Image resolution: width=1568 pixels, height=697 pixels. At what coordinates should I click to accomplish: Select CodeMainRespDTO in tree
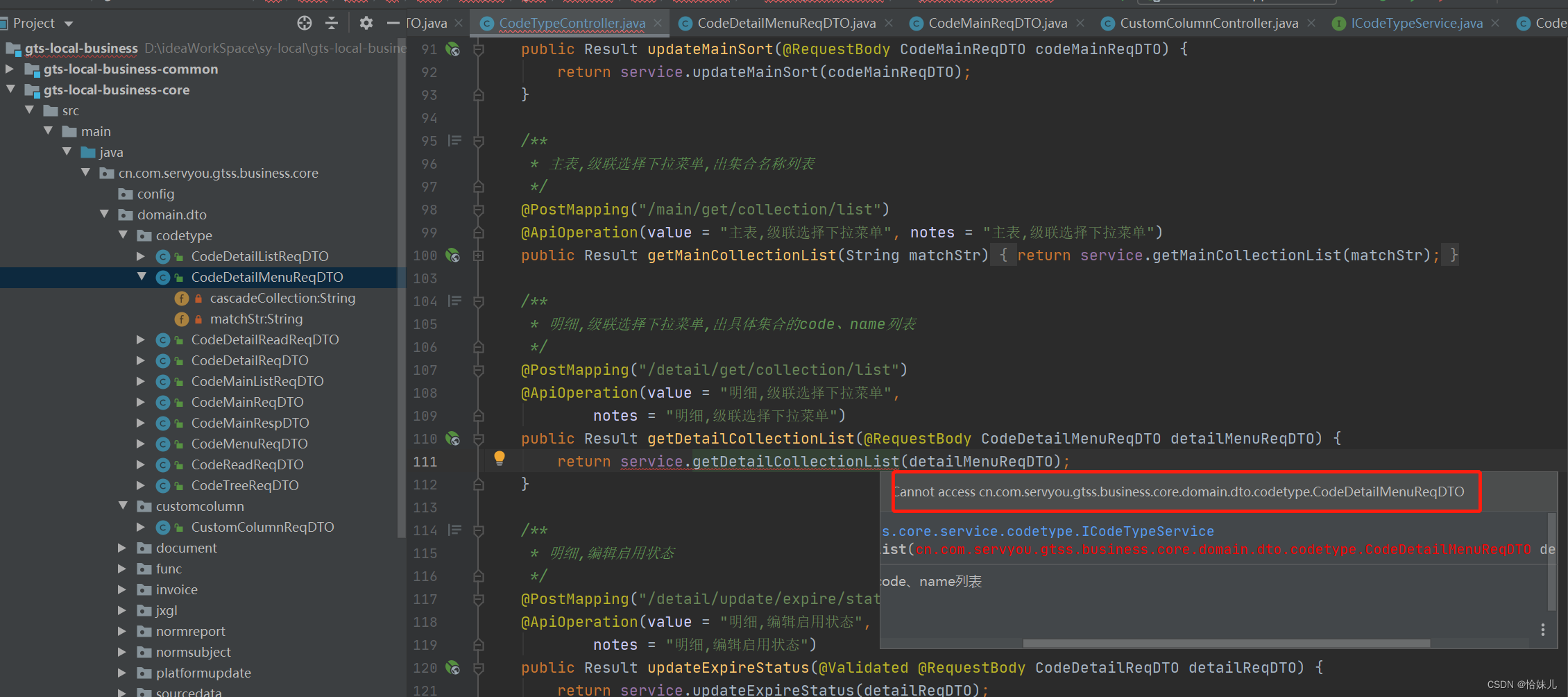[x=250, y=423]
